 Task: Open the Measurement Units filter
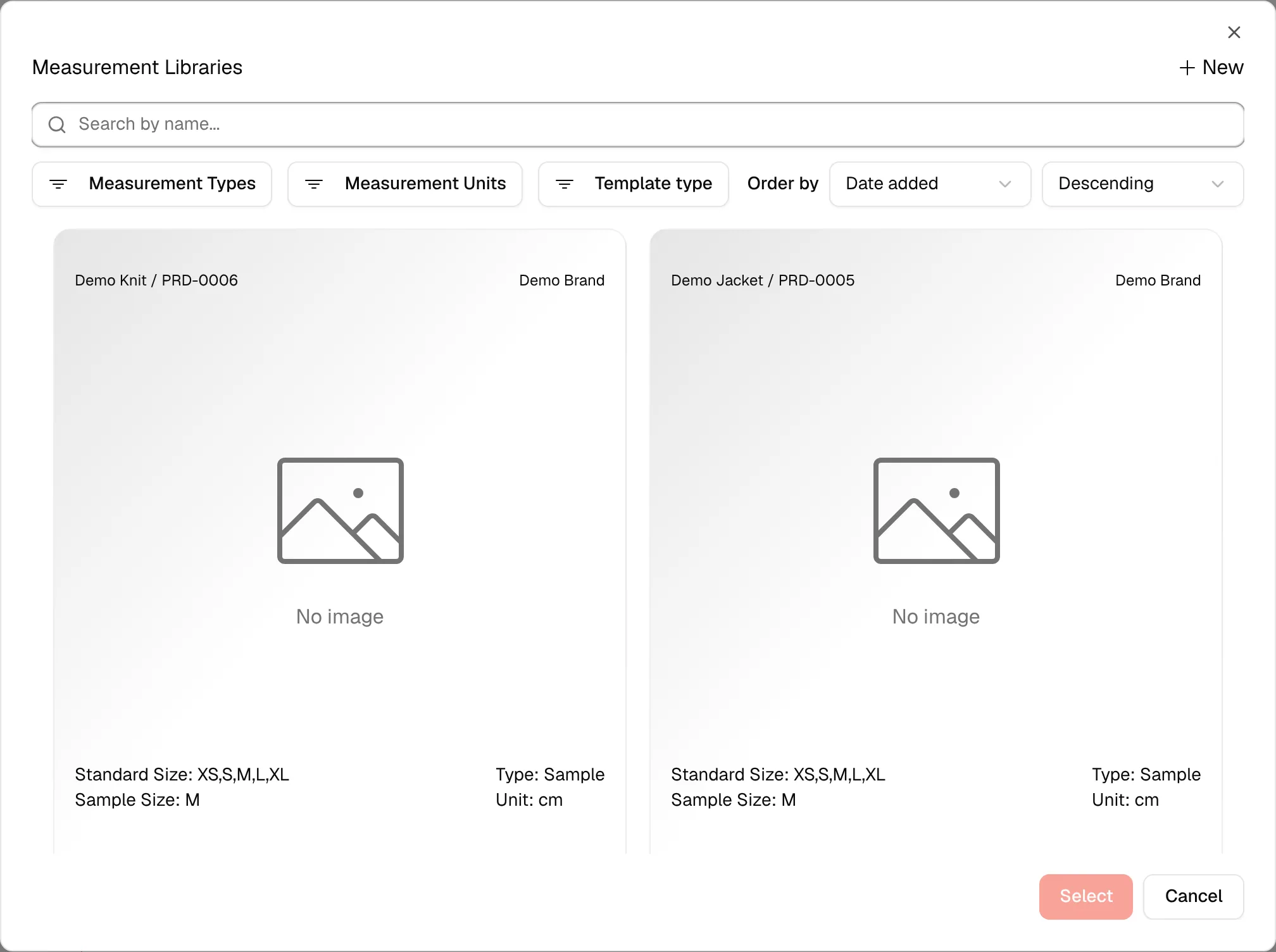405,184
